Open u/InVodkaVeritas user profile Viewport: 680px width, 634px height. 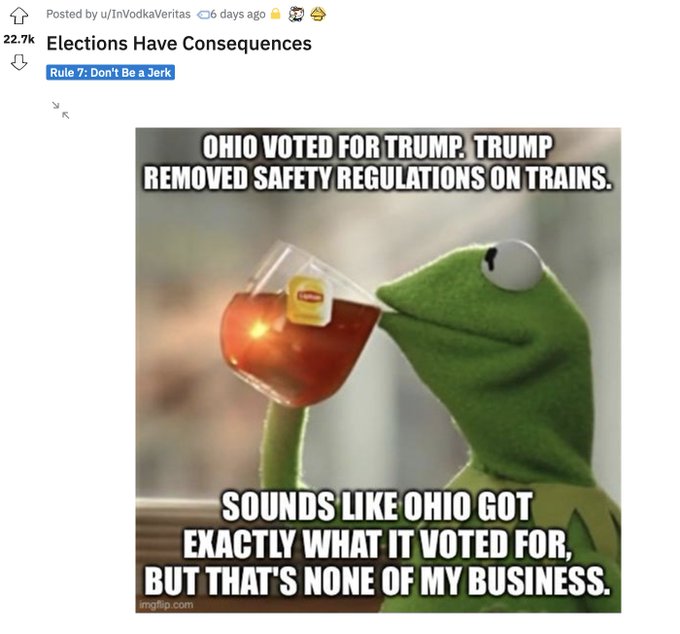pos(145,14)
